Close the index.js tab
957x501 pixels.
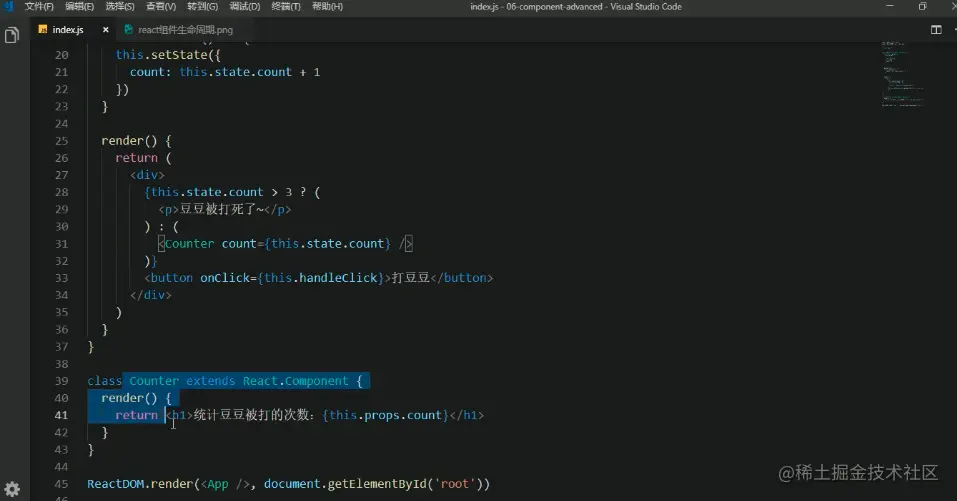(x=106, y=30)
